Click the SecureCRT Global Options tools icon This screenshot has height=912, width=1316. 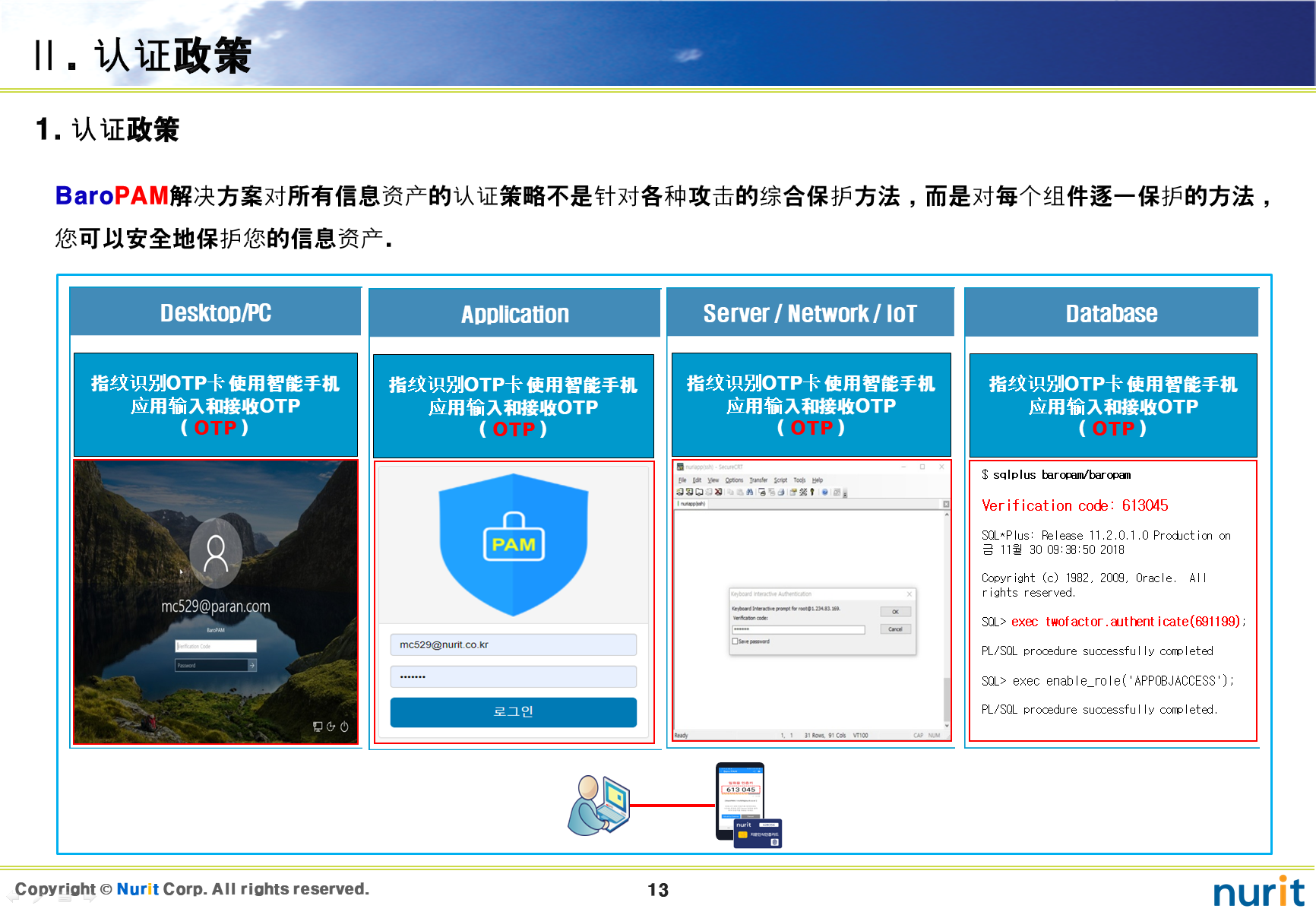click(803, 492)
